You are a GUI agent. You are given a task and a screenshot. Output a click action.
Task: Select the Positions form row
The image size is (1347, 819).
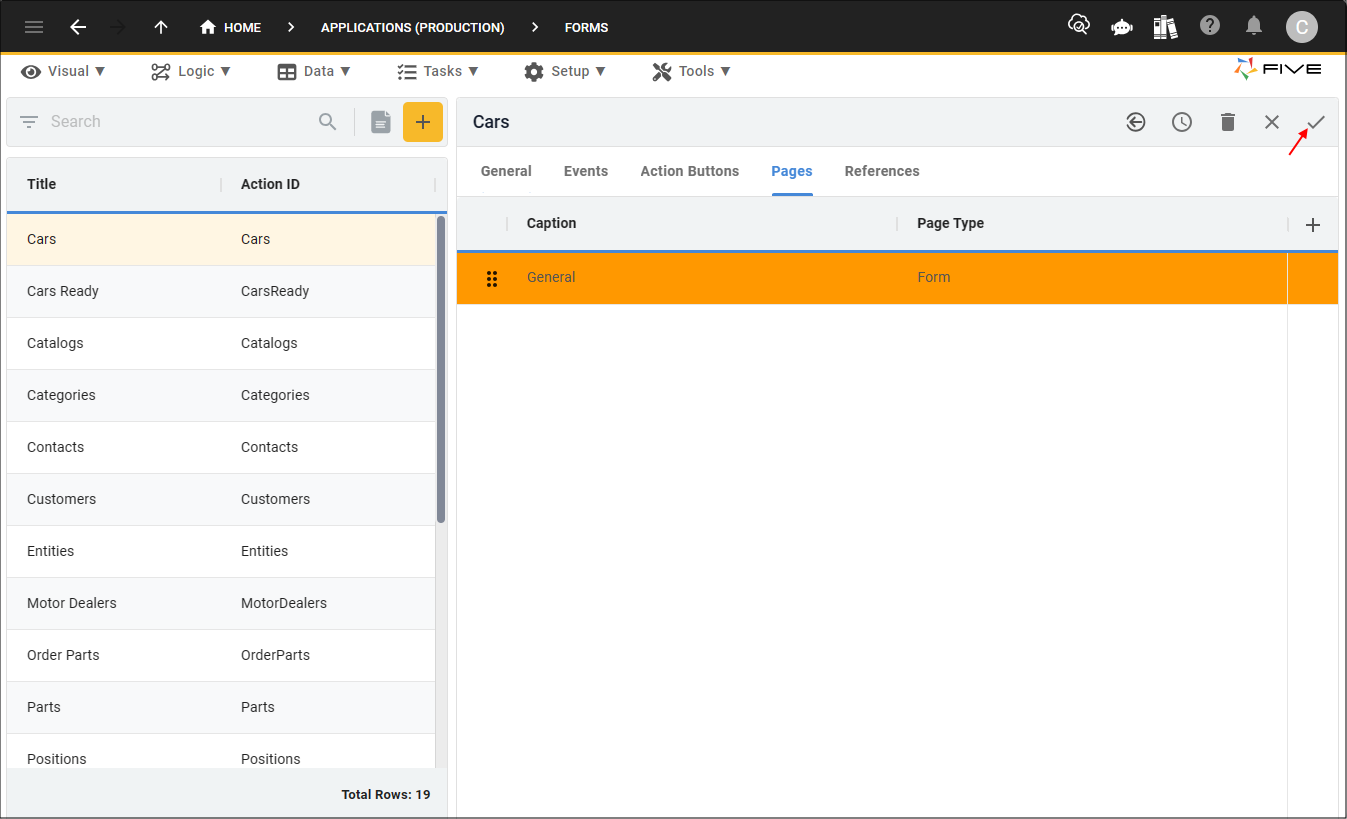[221, 751]
